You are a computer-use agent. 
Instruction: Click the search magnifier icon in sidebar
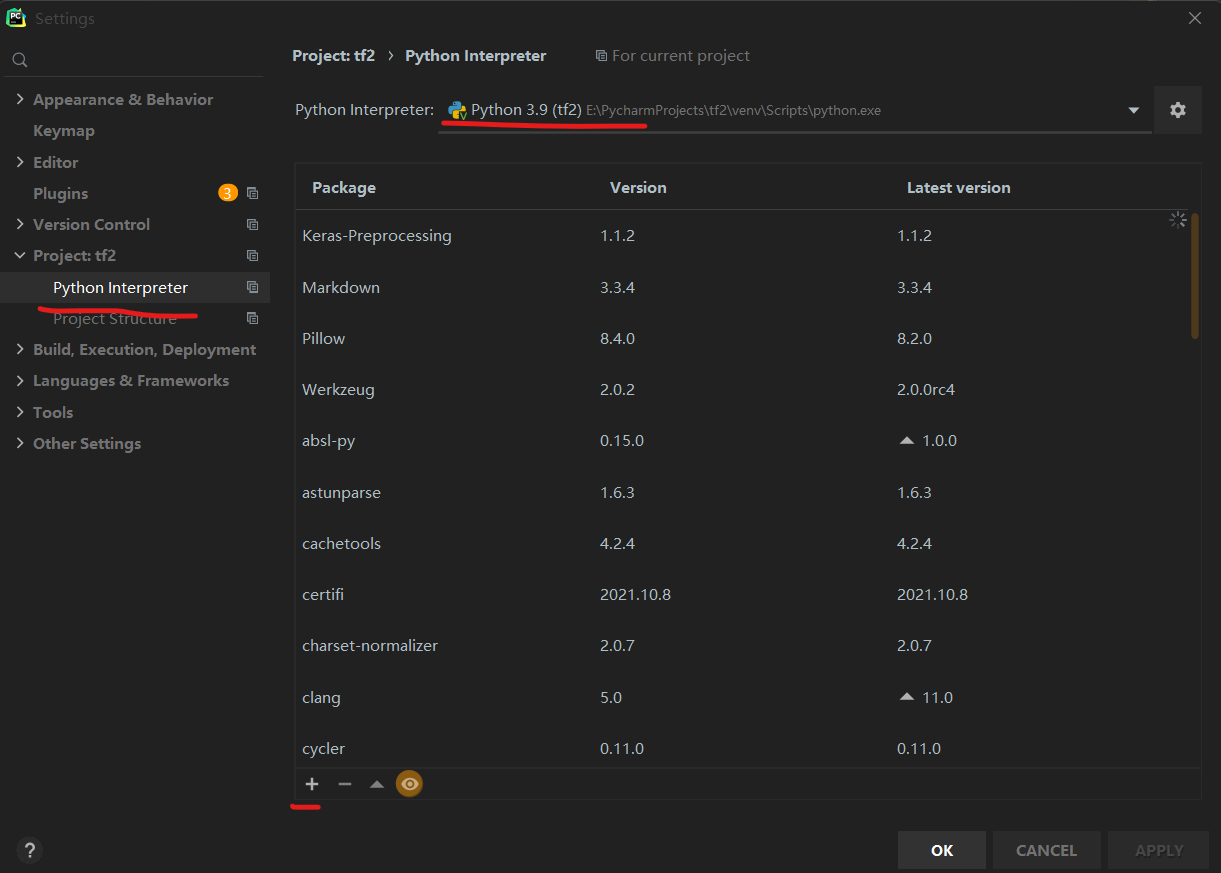pyautogui.click(x=19, y=61)
